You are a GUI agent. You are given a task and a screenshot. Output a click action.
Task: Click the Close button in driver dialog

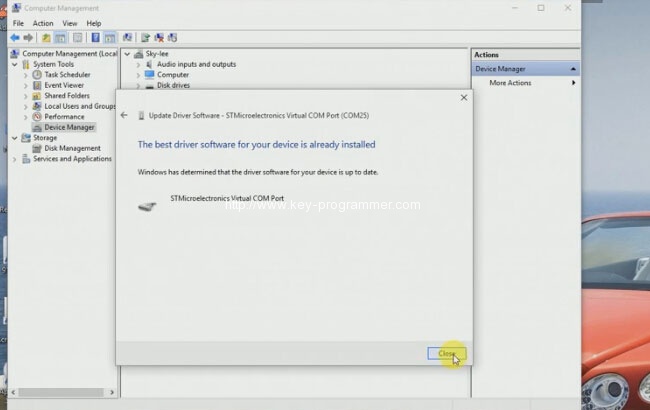pyautogui.click(x=447, y=354)
